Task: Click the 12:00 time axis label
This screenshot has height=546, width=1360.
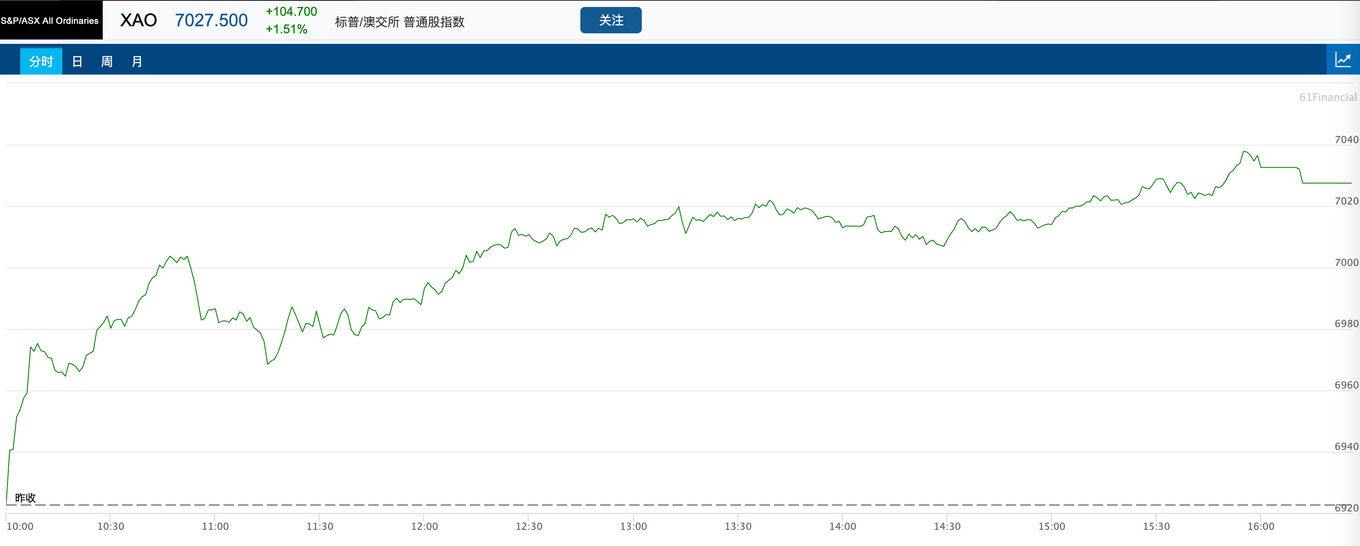Action: [x=424, y=526]
